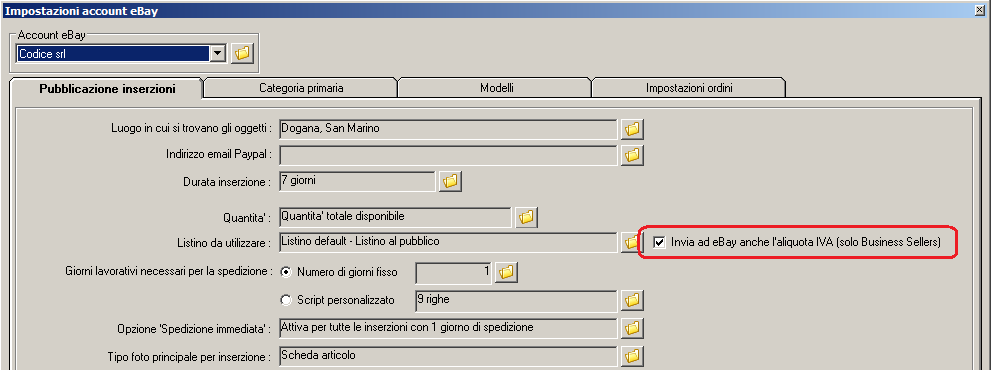991x370 pixels.
Task: Open folder icon beside 9 righe script field
Action: (632, 300)
